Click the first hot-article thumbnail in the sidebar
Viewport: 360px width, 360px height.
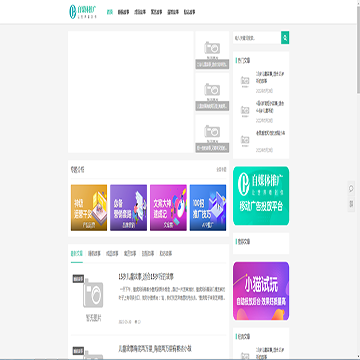245,81
